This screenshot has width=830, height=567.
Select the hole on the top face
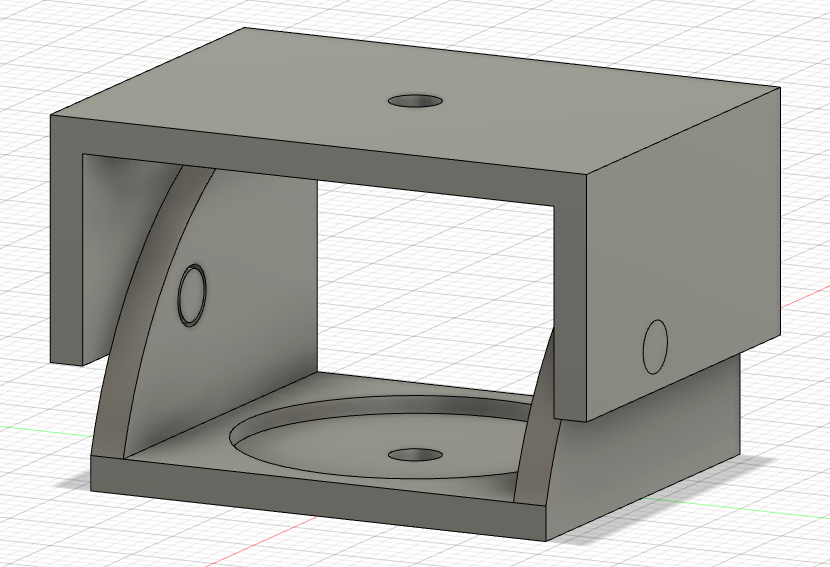click(415, 101)
